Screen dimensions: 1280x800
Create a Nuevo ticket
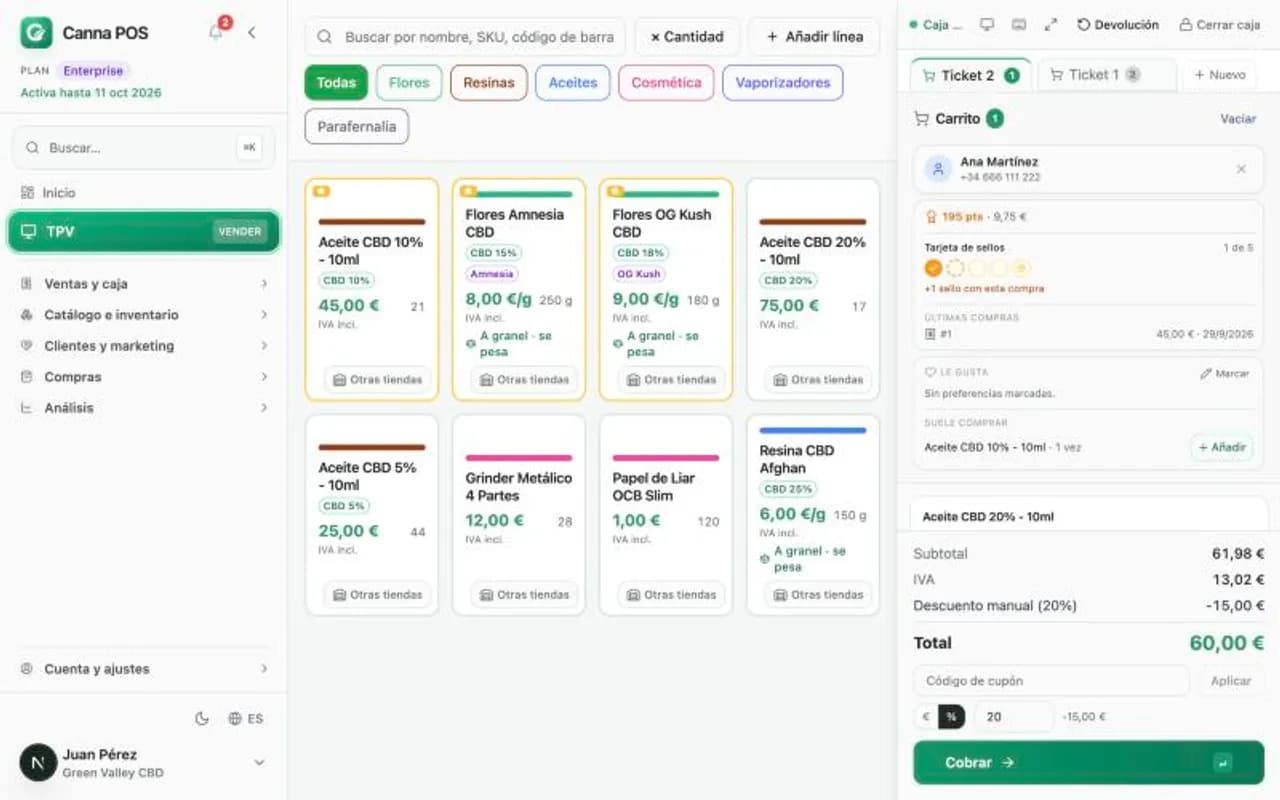pos(1219,75)
